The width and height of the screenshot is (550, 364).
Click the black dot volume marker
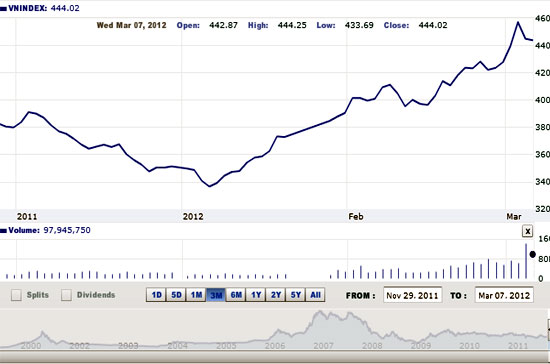(x=532, y=255)
